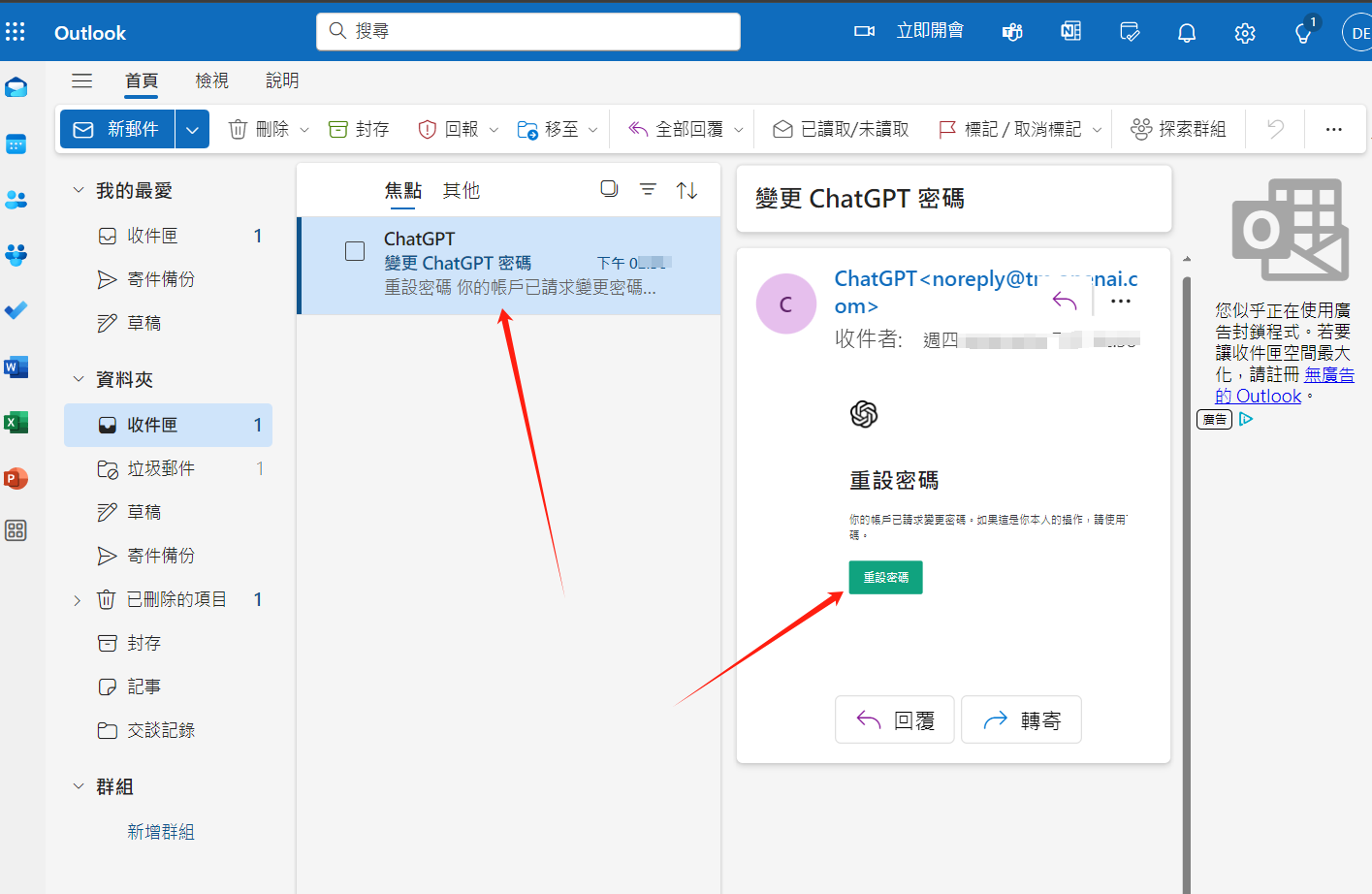Collapse the 我的最愛 section
1372x894 pixels.
tap(79, 190)
